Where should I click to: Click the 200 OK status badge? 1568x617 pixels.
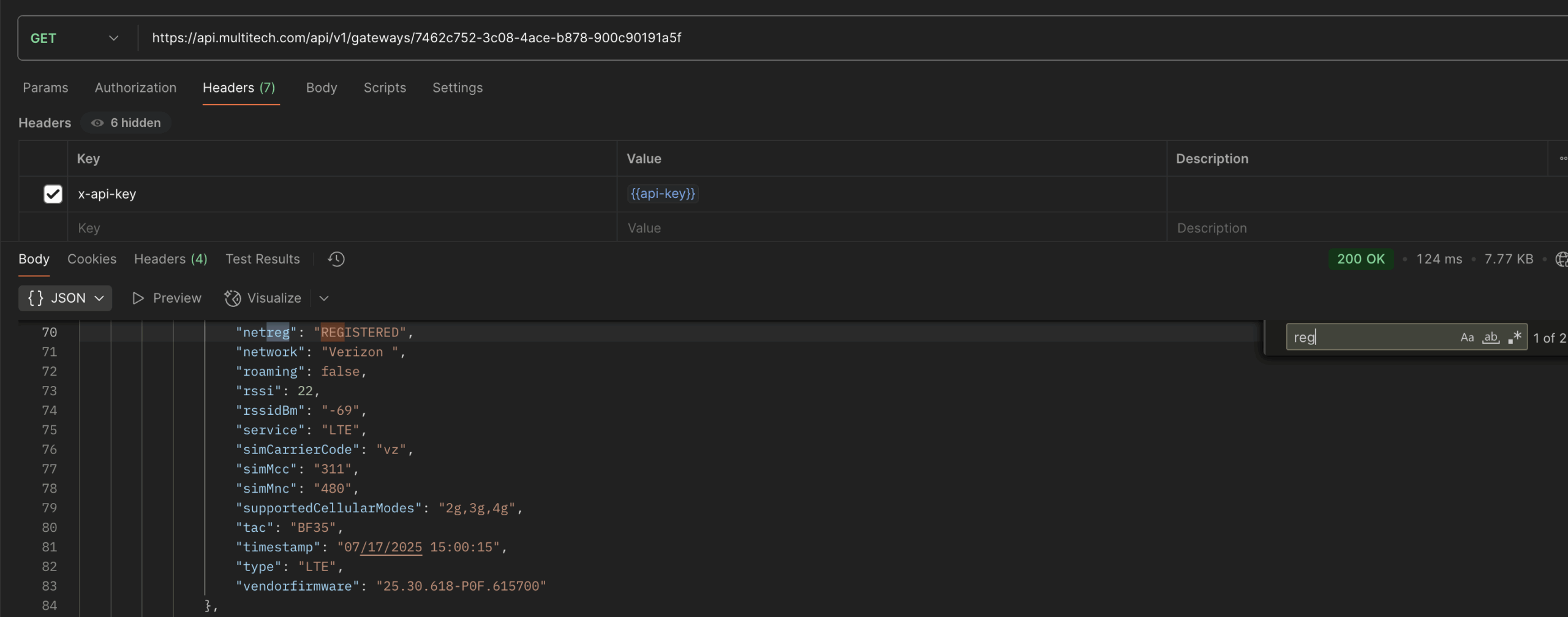pos(1361,259)
